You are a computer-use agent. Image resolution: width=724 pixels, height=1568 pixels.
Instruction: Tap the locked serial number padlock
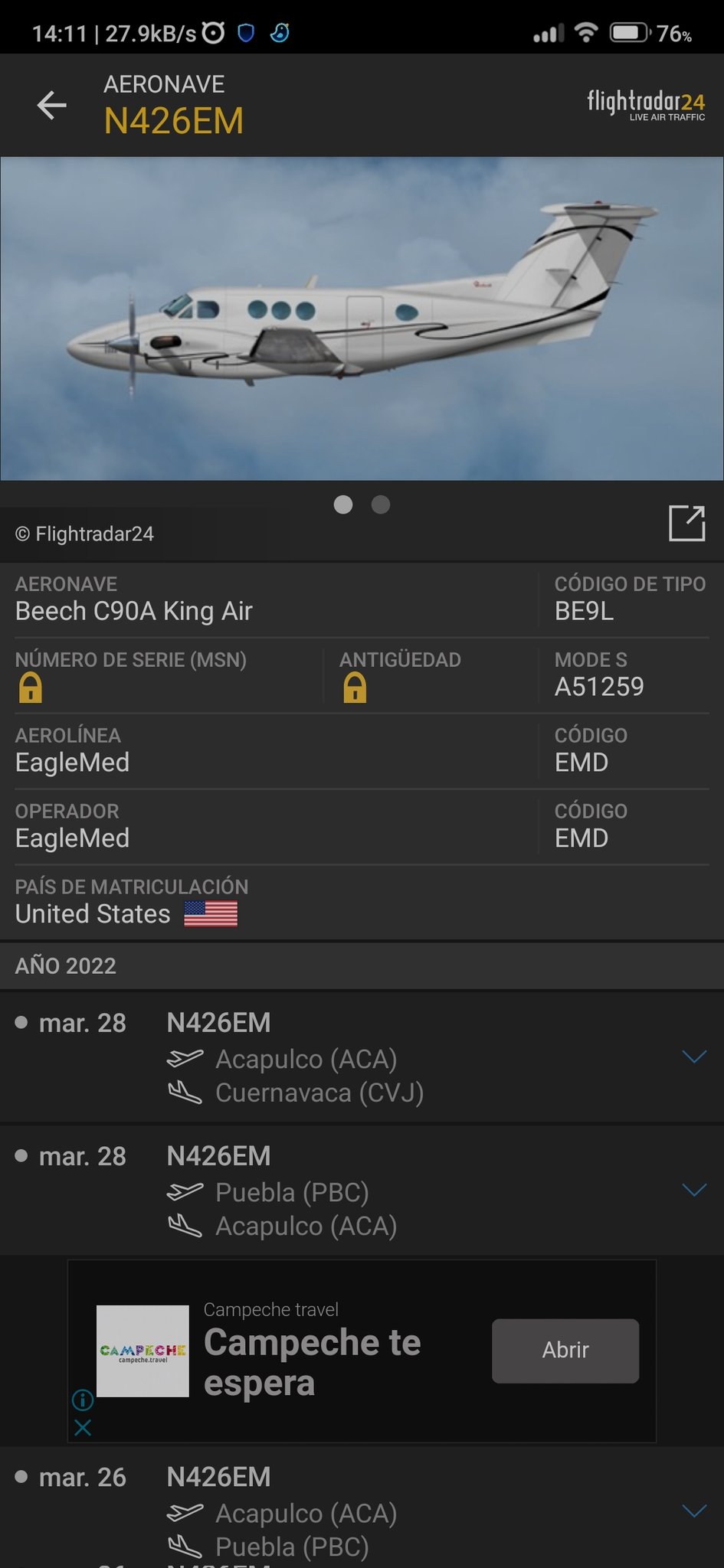31,688
